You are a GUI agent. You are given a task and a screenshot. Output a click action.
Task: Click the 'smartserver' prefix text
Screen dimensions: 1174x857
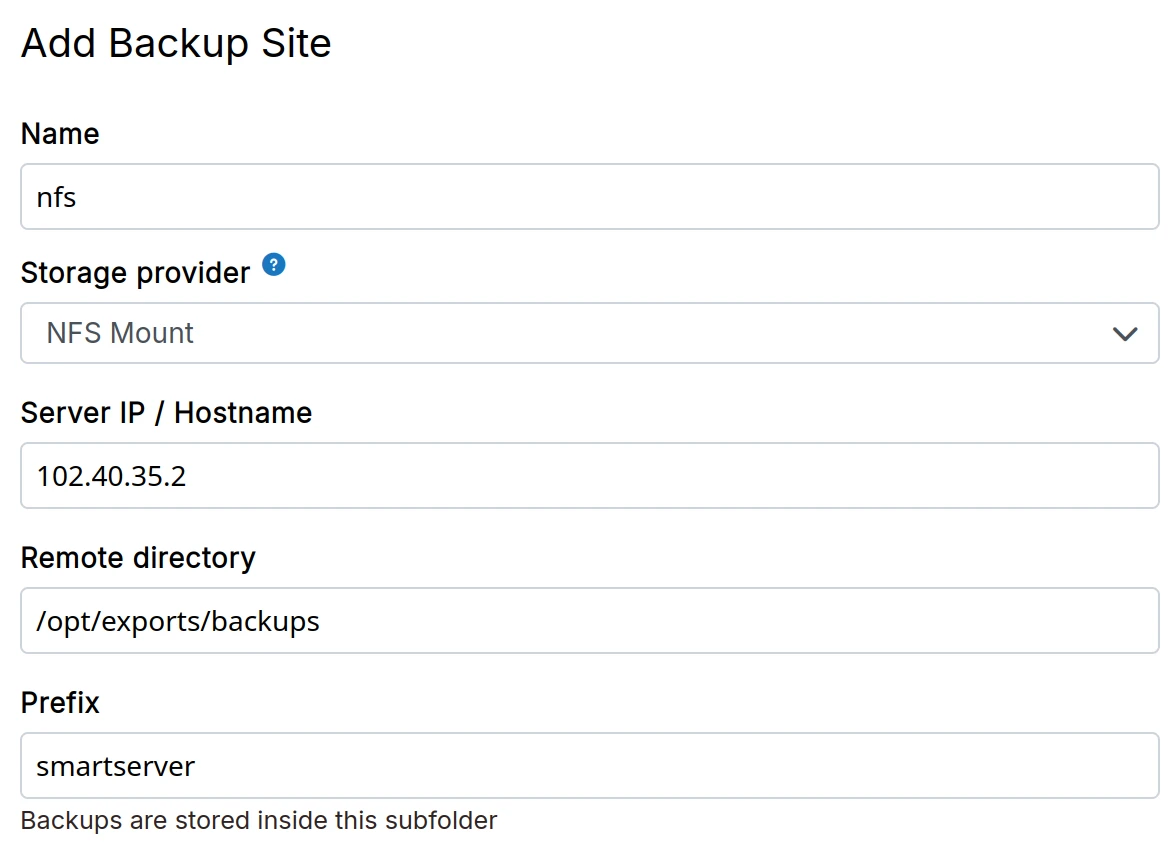click(x=115, y=767)
